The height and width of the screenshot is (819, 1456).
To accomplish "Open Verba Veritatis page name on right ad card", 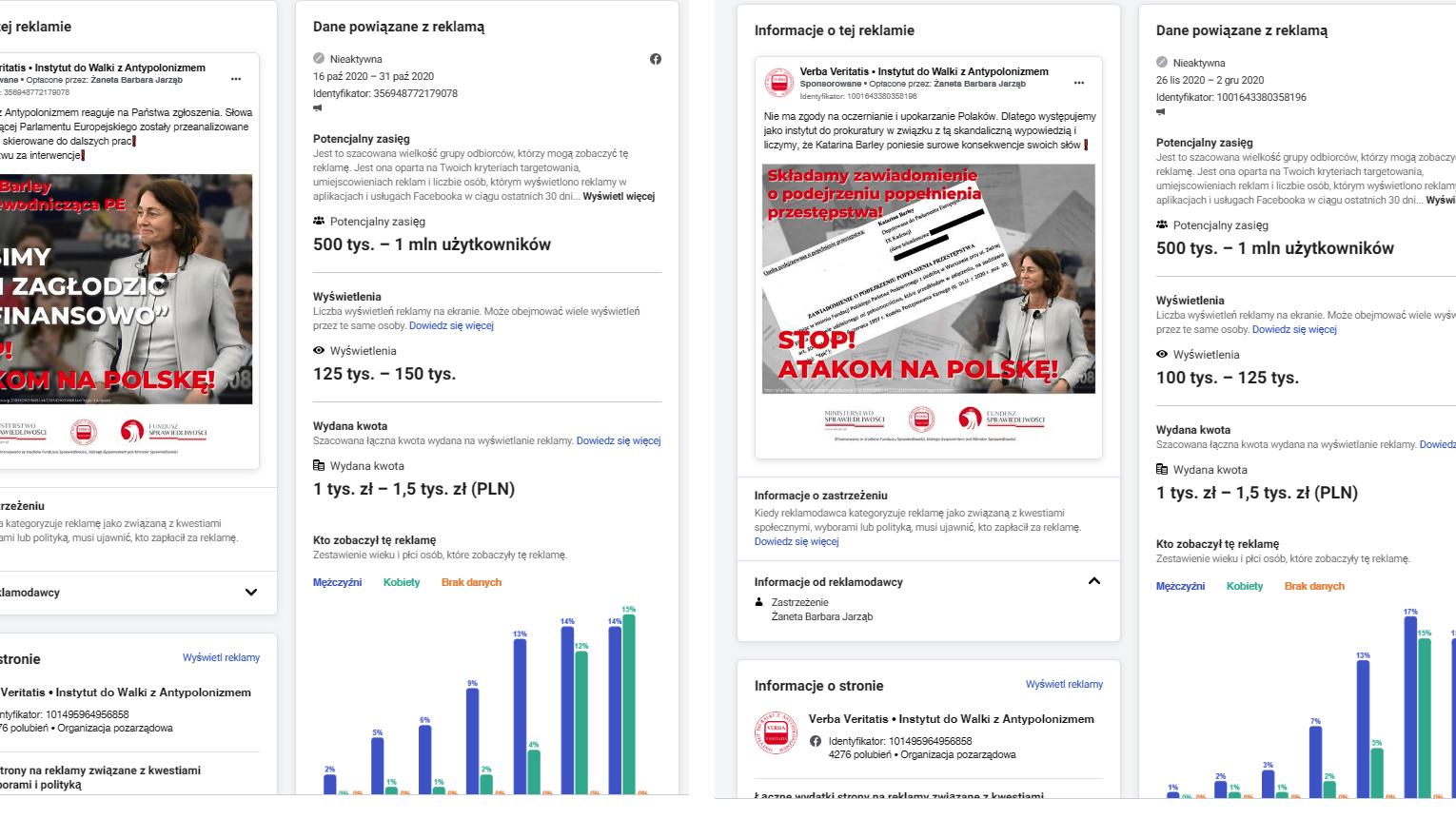I will 924,71.
